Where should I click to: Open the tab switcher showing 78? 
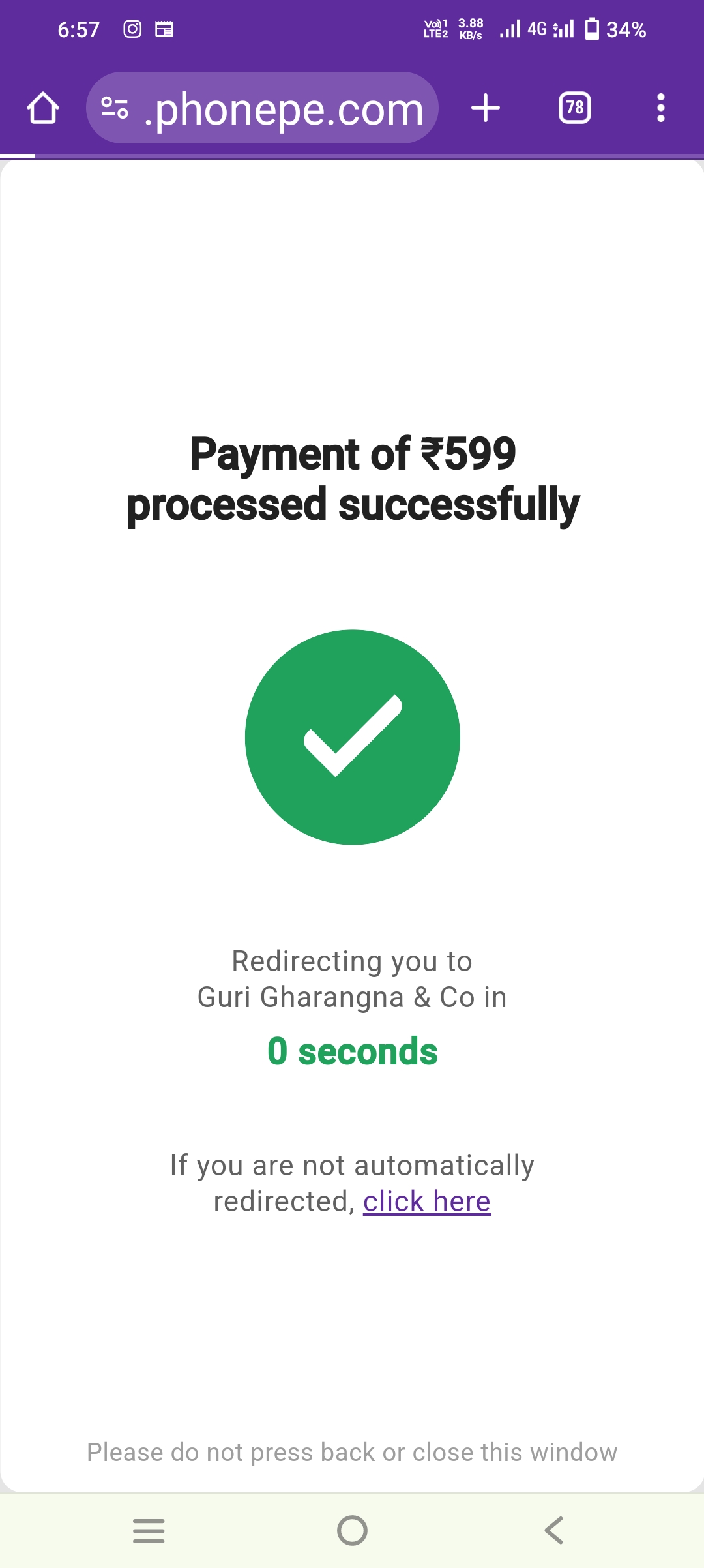pos(574,108)
